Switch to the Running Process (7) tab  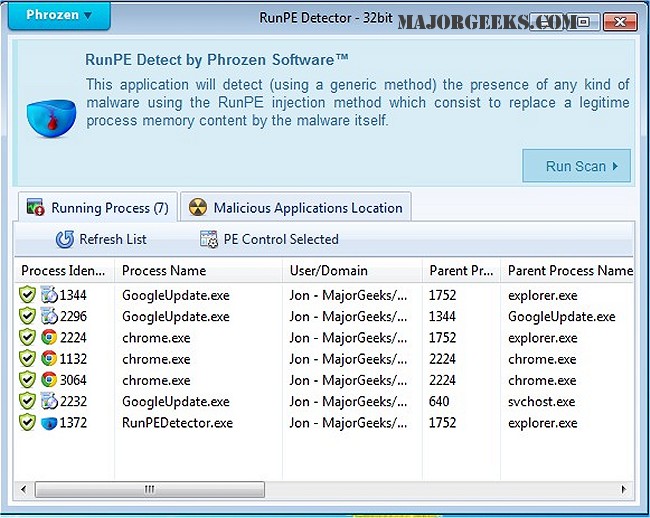pyautogui.click(x=98, y=207)
